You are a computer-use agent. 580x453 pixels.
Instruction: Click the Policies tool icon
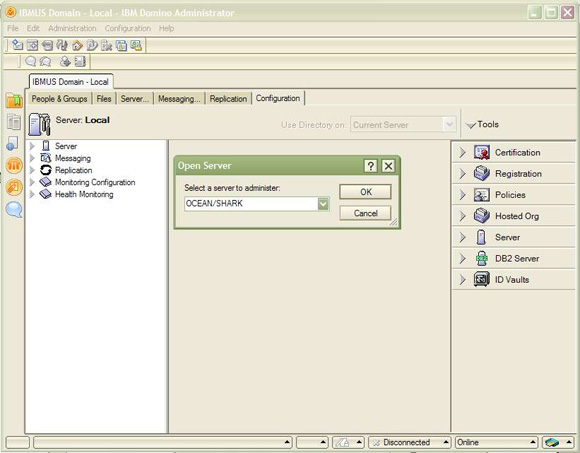pyautogui.click(x=482, y=195)
